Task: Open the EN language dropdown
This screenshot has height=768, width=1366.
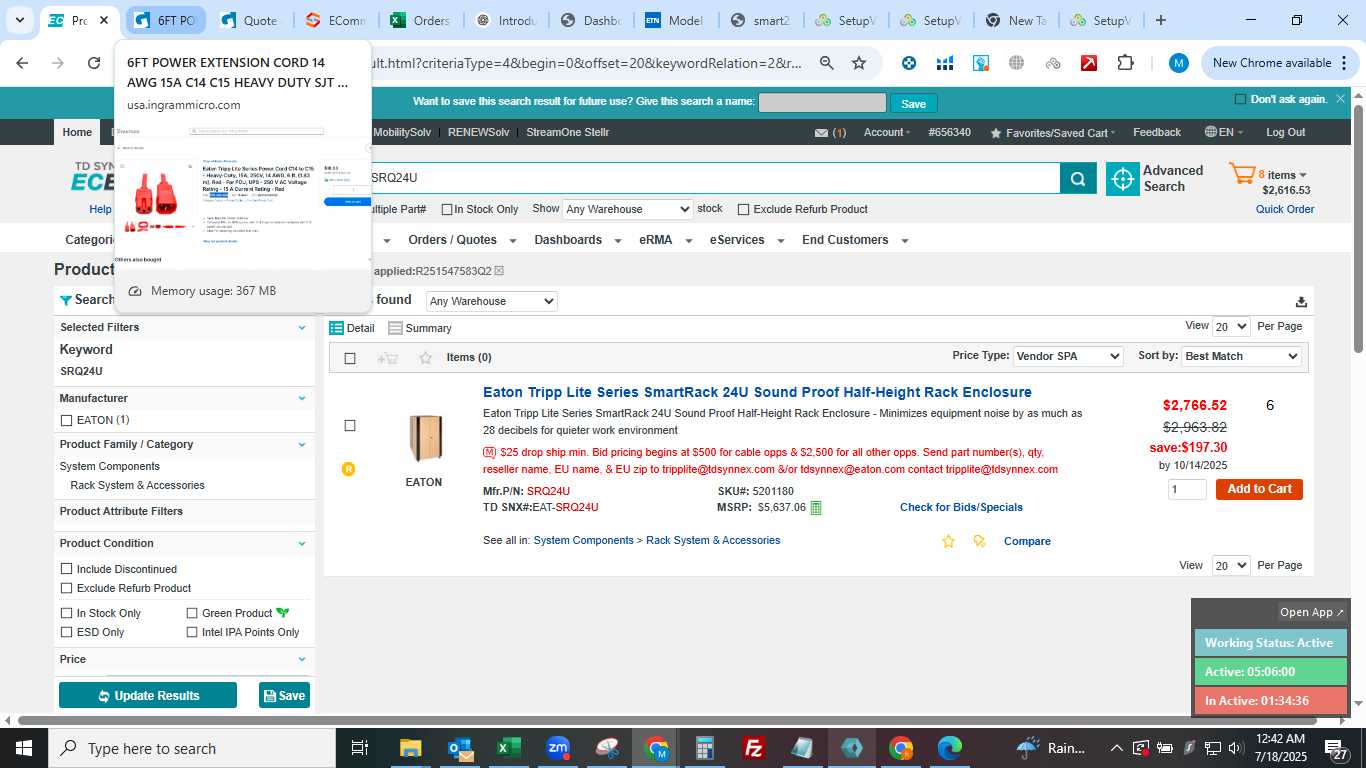Action: pyautogui.click(x=1223, y=132)
